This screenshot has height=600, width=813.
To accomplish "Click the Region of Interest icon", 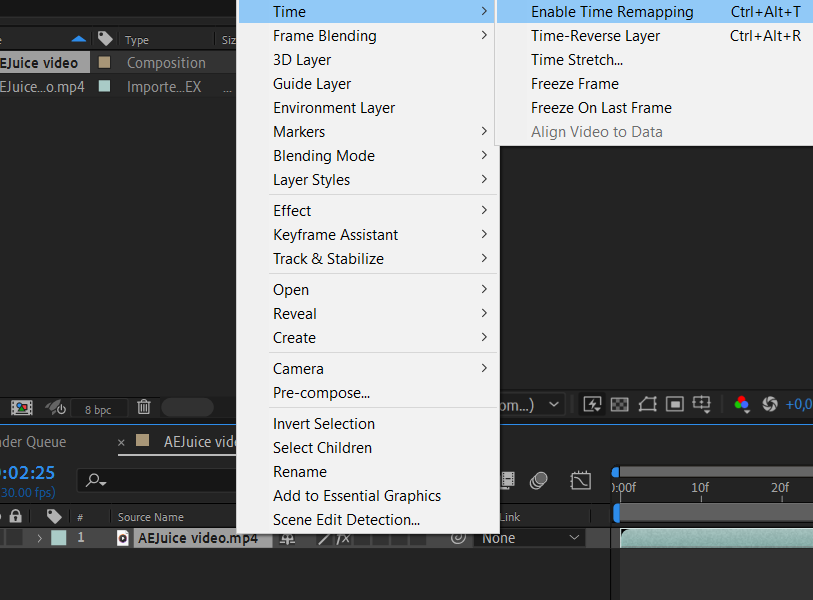I will [x=675, y=404].
